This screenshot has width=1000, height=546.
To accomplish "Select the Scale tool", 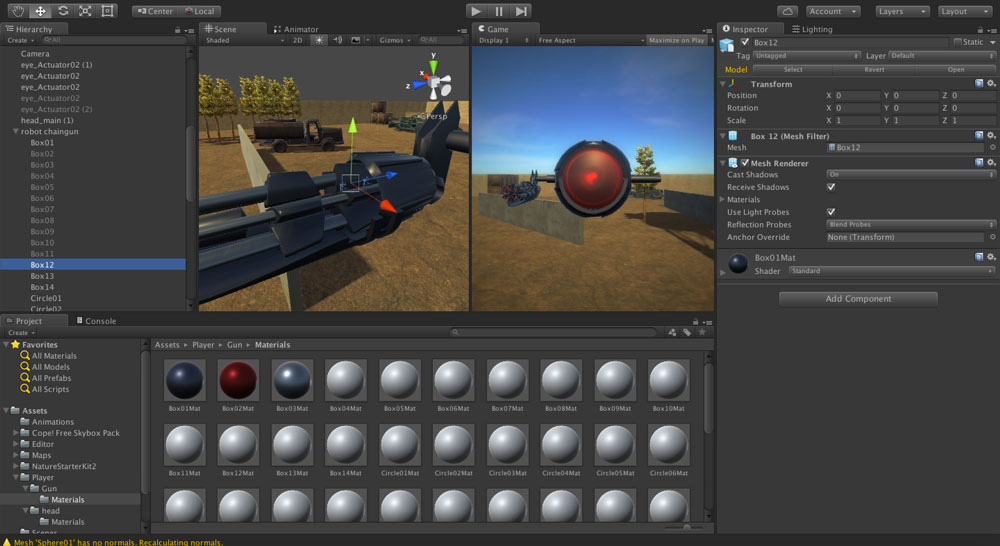I will coord(85,11).
